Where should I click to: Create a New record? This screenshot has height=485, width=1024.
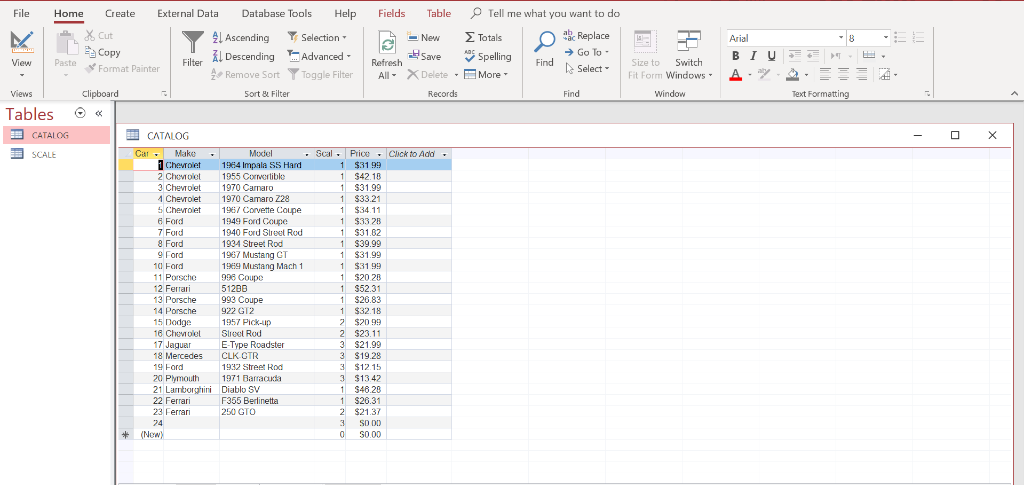[424, 38]
